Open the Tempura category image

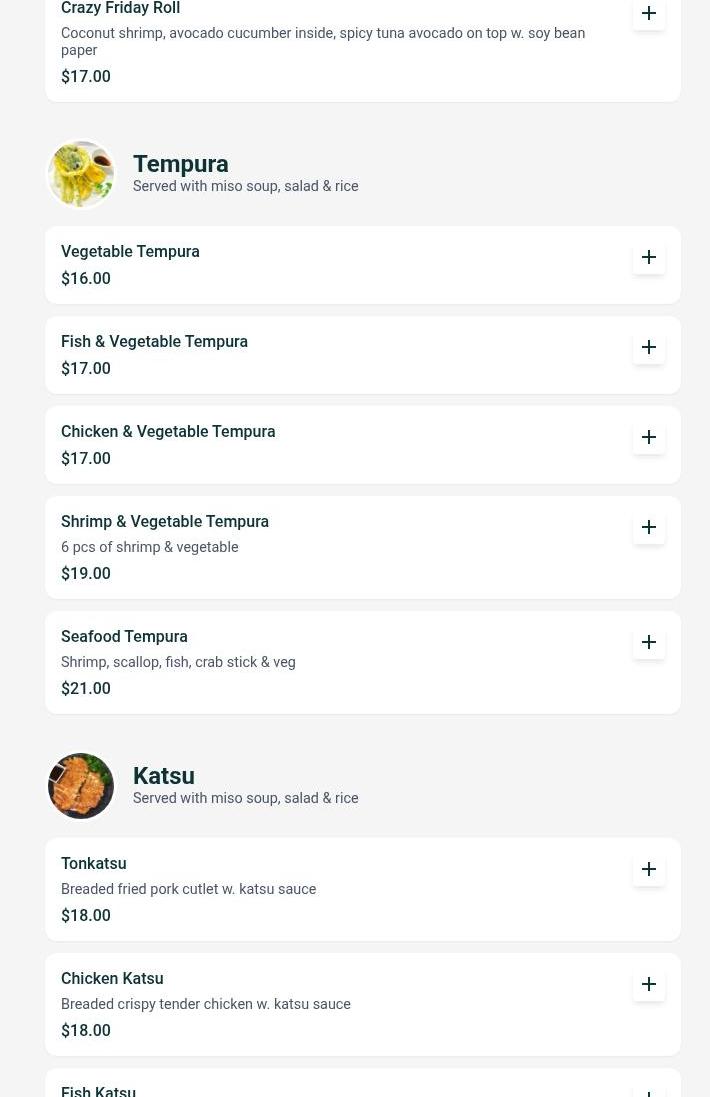pos(81,174)
